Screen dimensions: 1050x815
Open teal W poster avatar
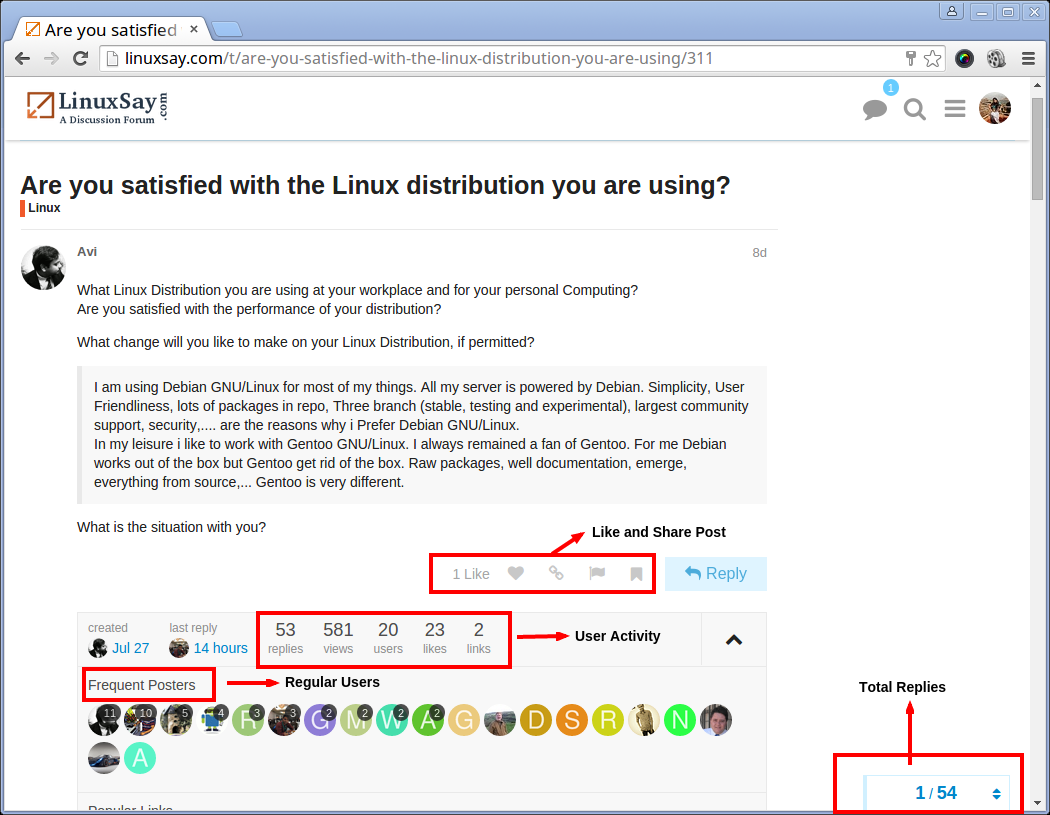click(x=392, y=720)
